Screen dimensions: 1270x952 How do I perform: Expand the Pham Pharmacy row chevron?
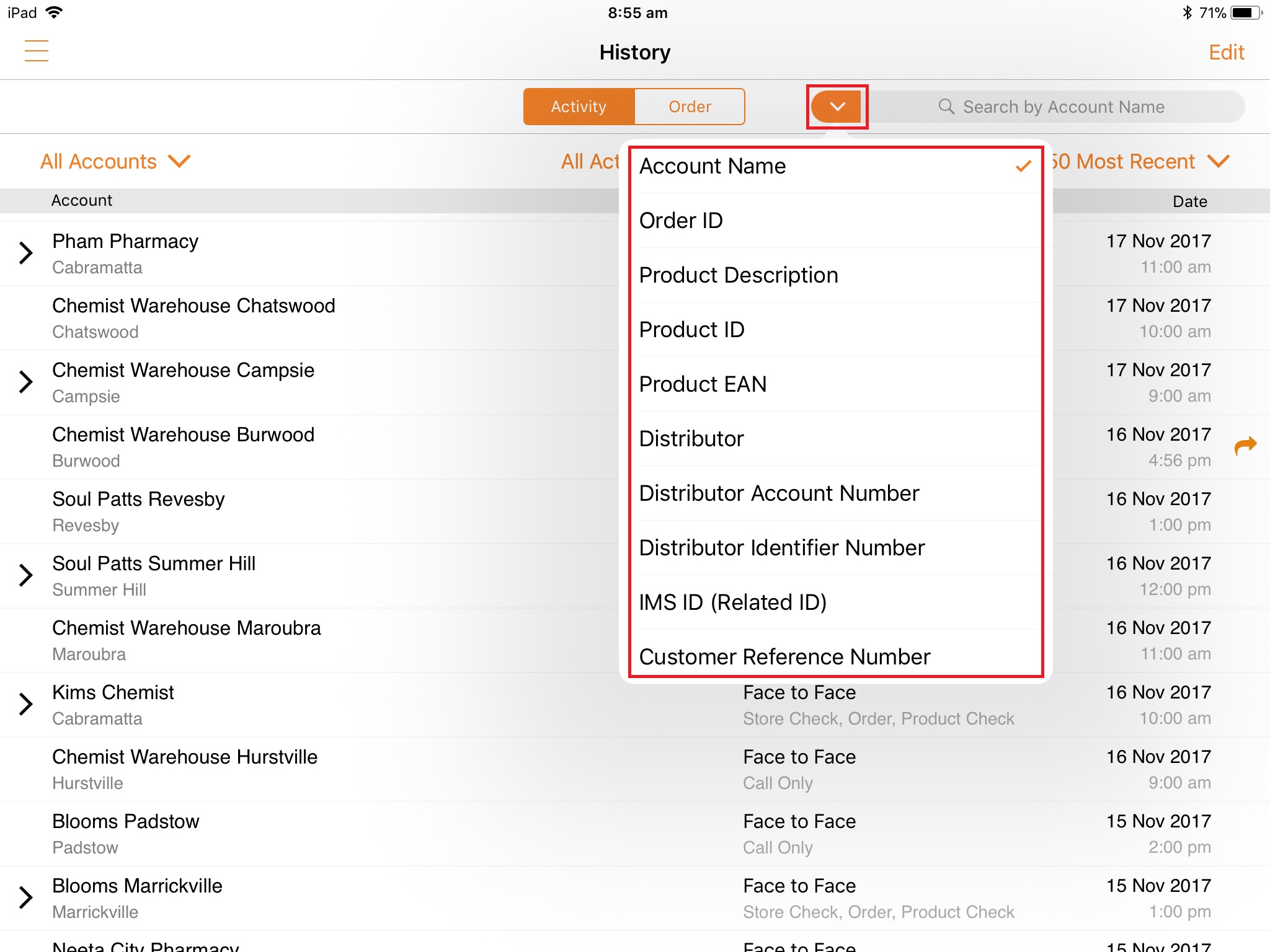coord(26,253)
